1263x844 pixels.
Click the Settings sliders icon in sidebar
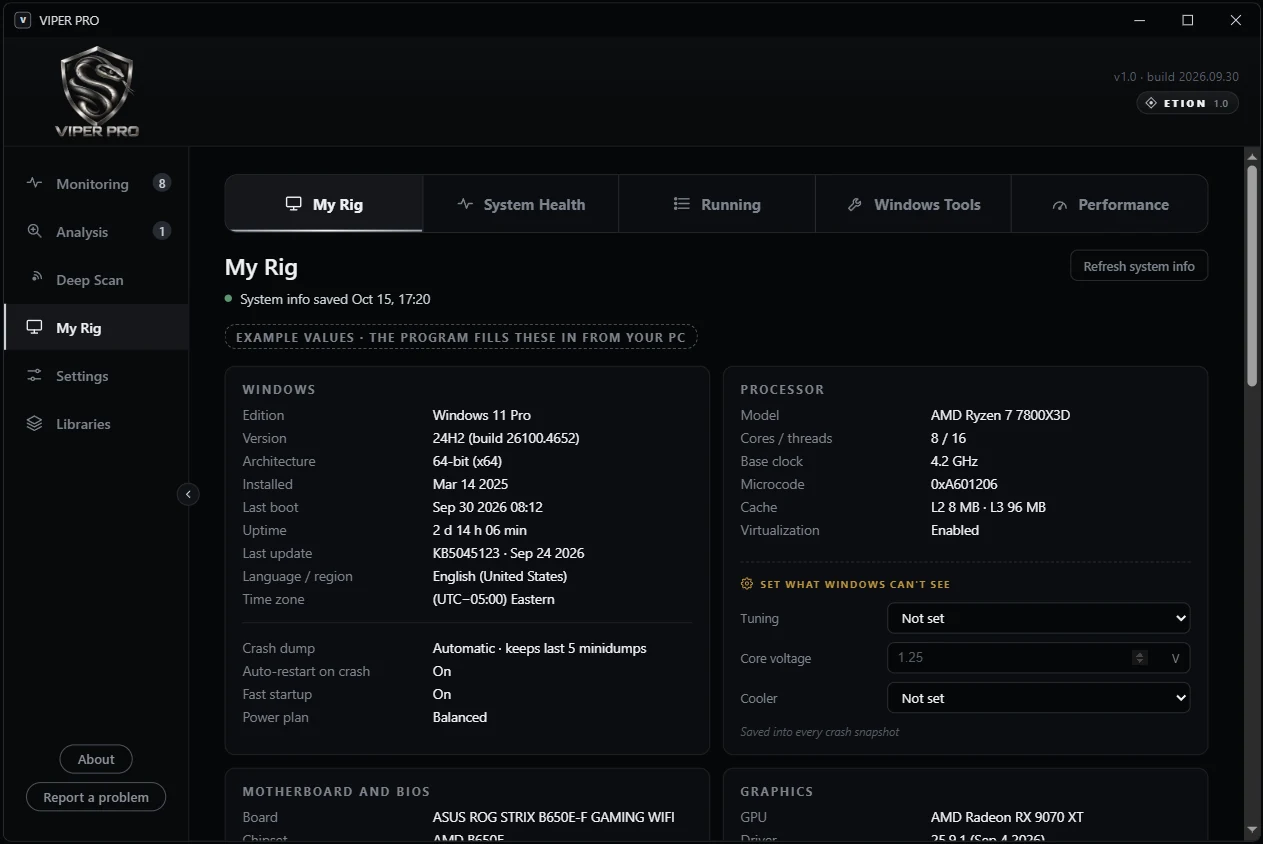(35, 375)
